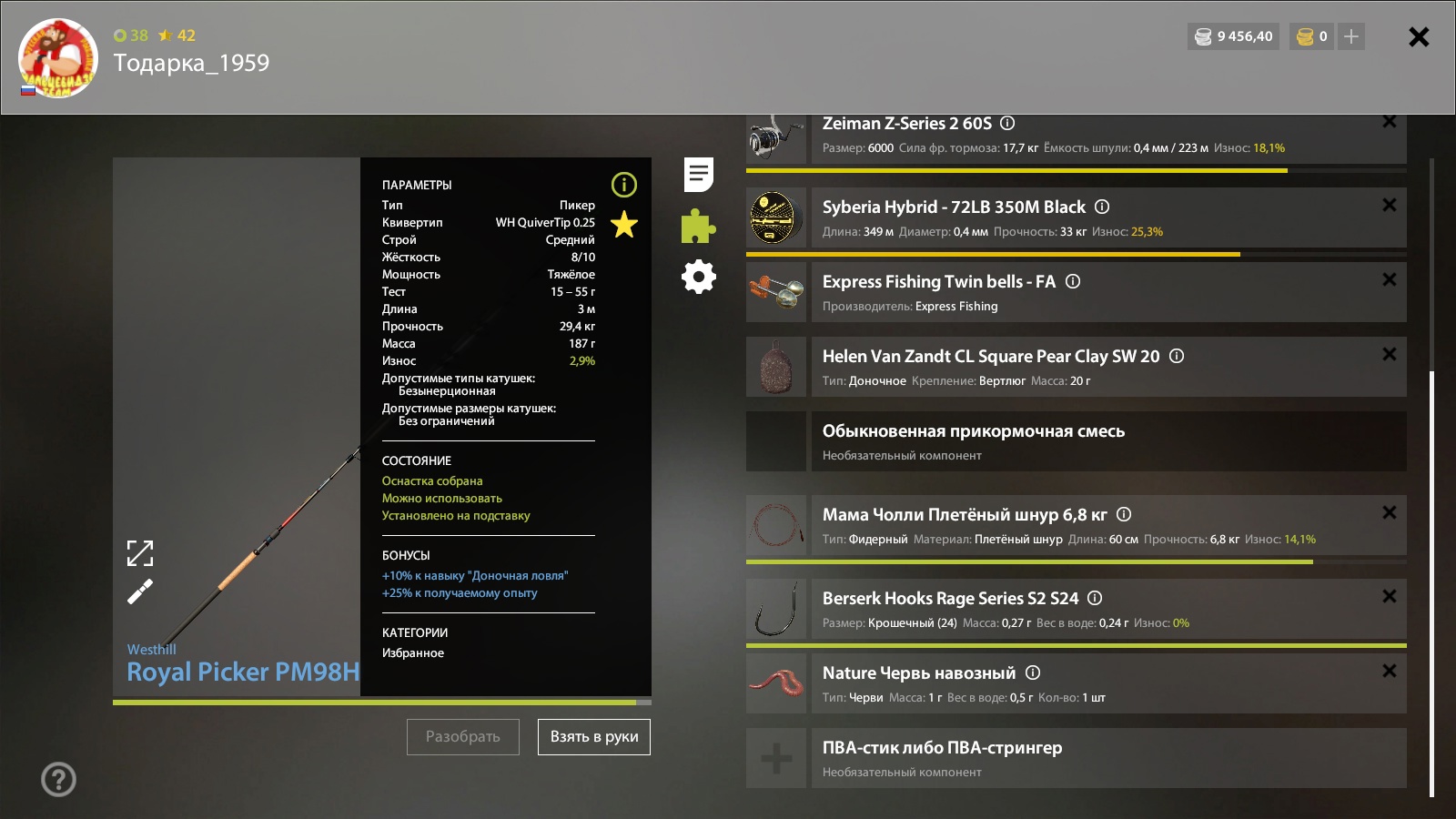This screenshot has width=1456, height=819.
Task: Click the Berserk hook thumbnail
Action: [x=776, y=609]
